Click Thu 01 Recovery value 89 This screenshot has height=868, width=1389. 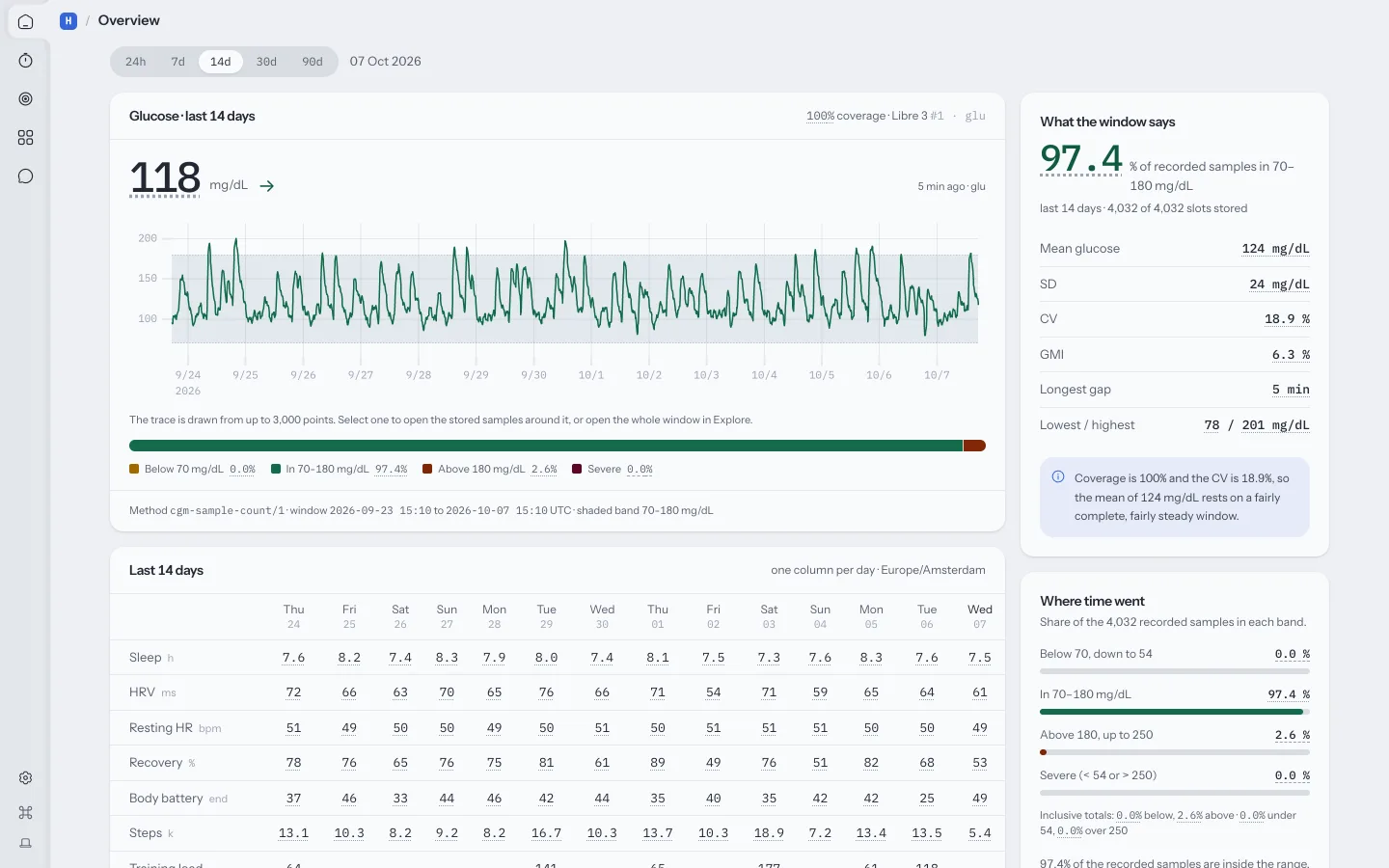pos(658,763)
